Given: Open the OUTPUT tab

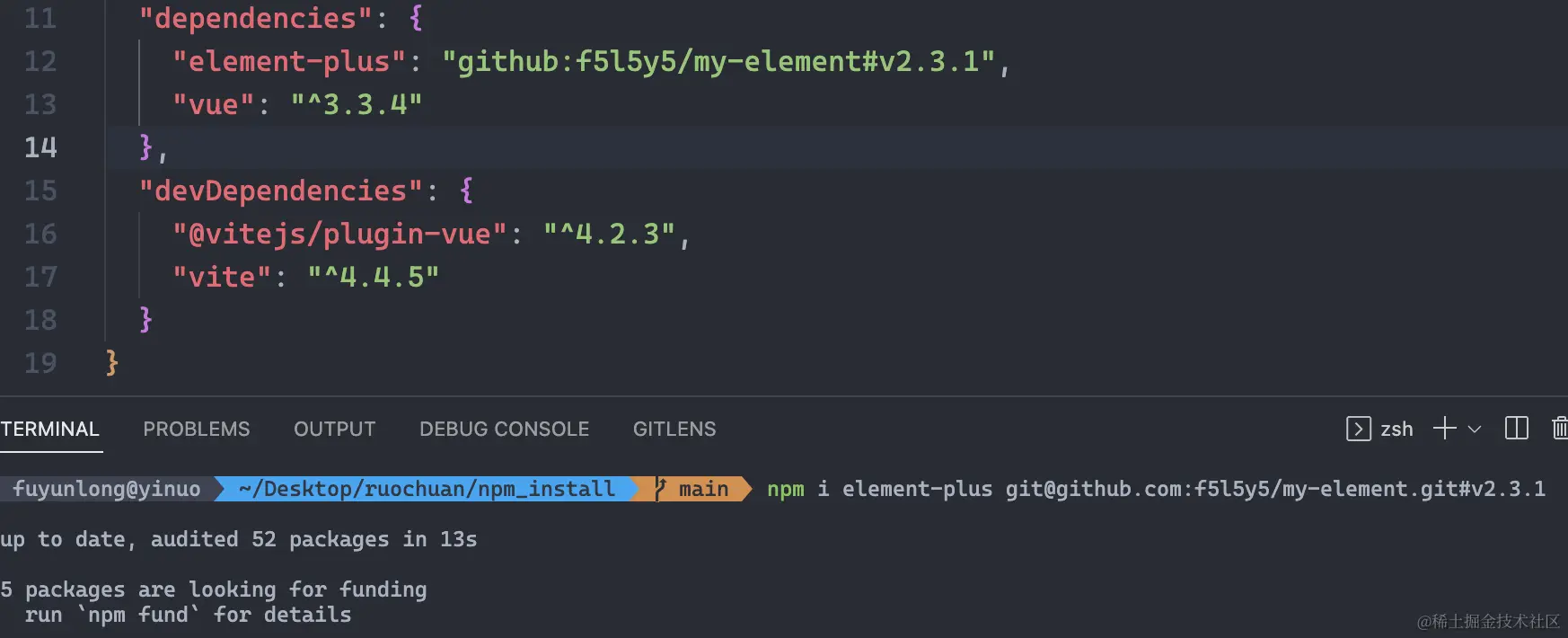Looking at the screenshot, I should click(334, 430).
